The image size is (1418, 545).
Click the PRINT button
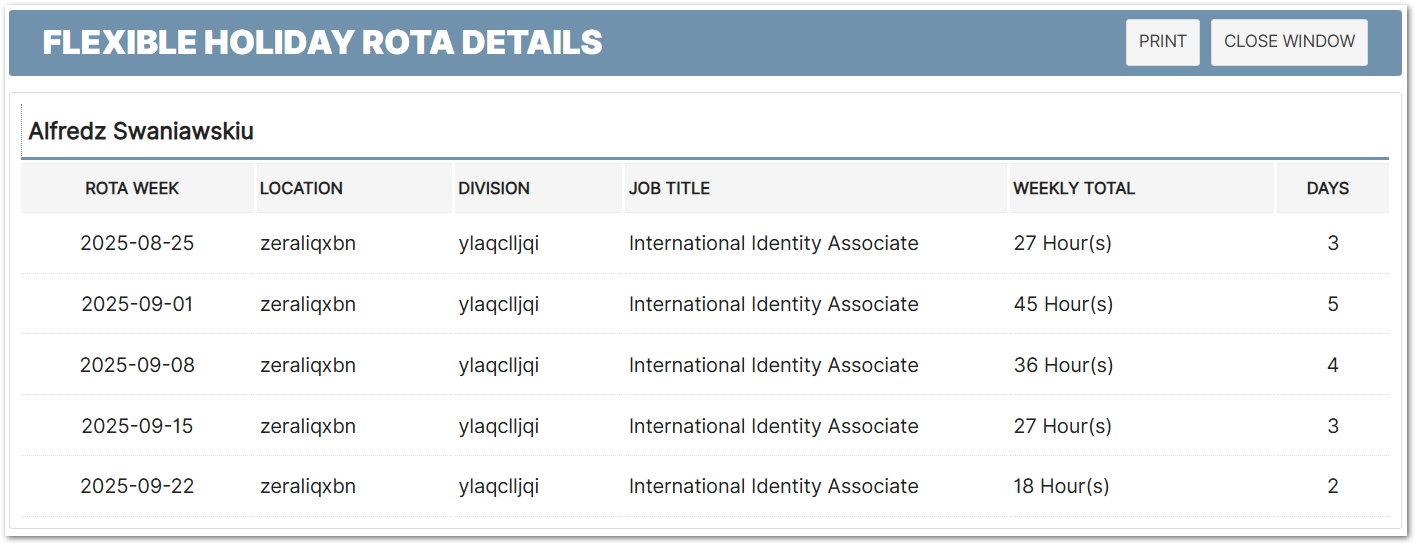coord(1162,42)
